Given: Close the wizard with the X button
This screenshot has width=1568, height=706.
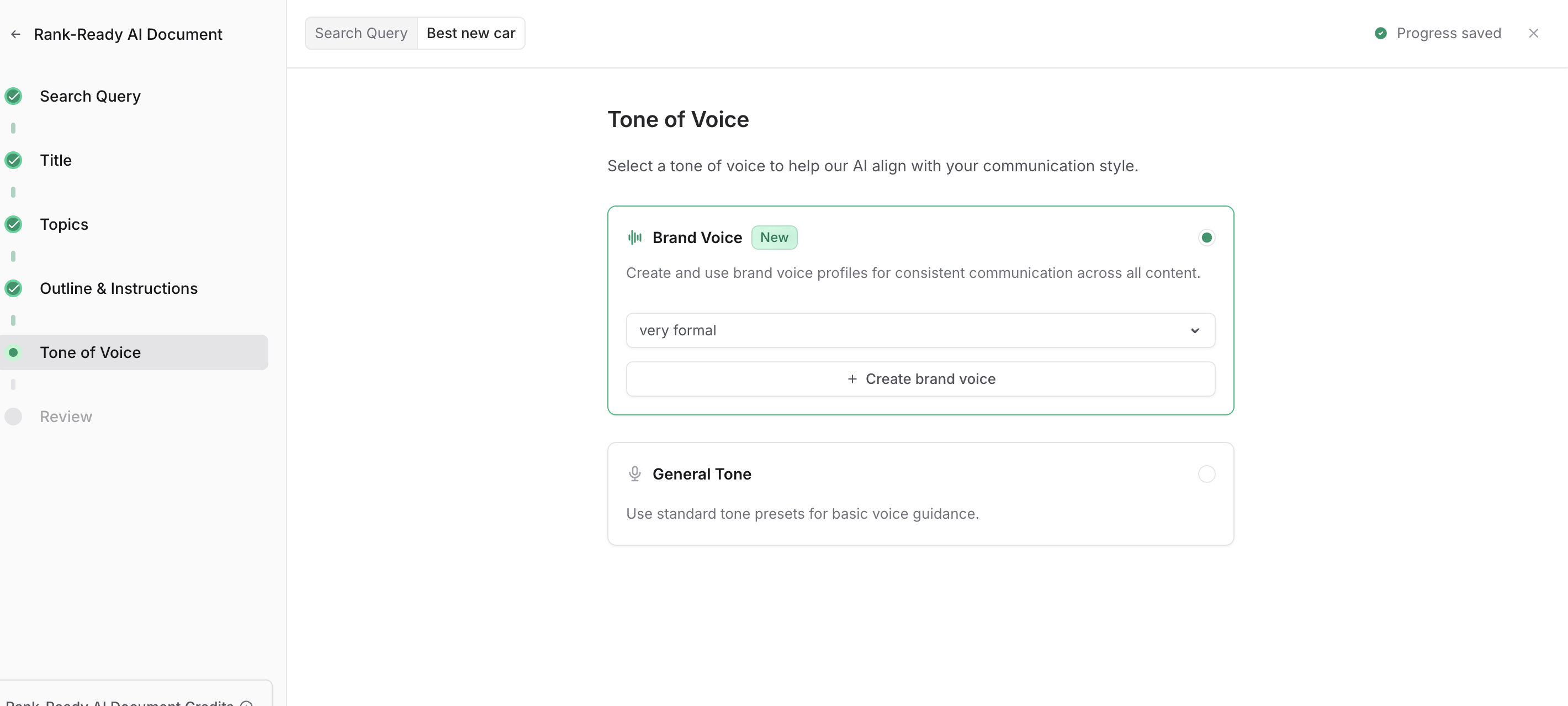Looking at the screenshot, I should pyautogui.click(x=1533, y=34).
